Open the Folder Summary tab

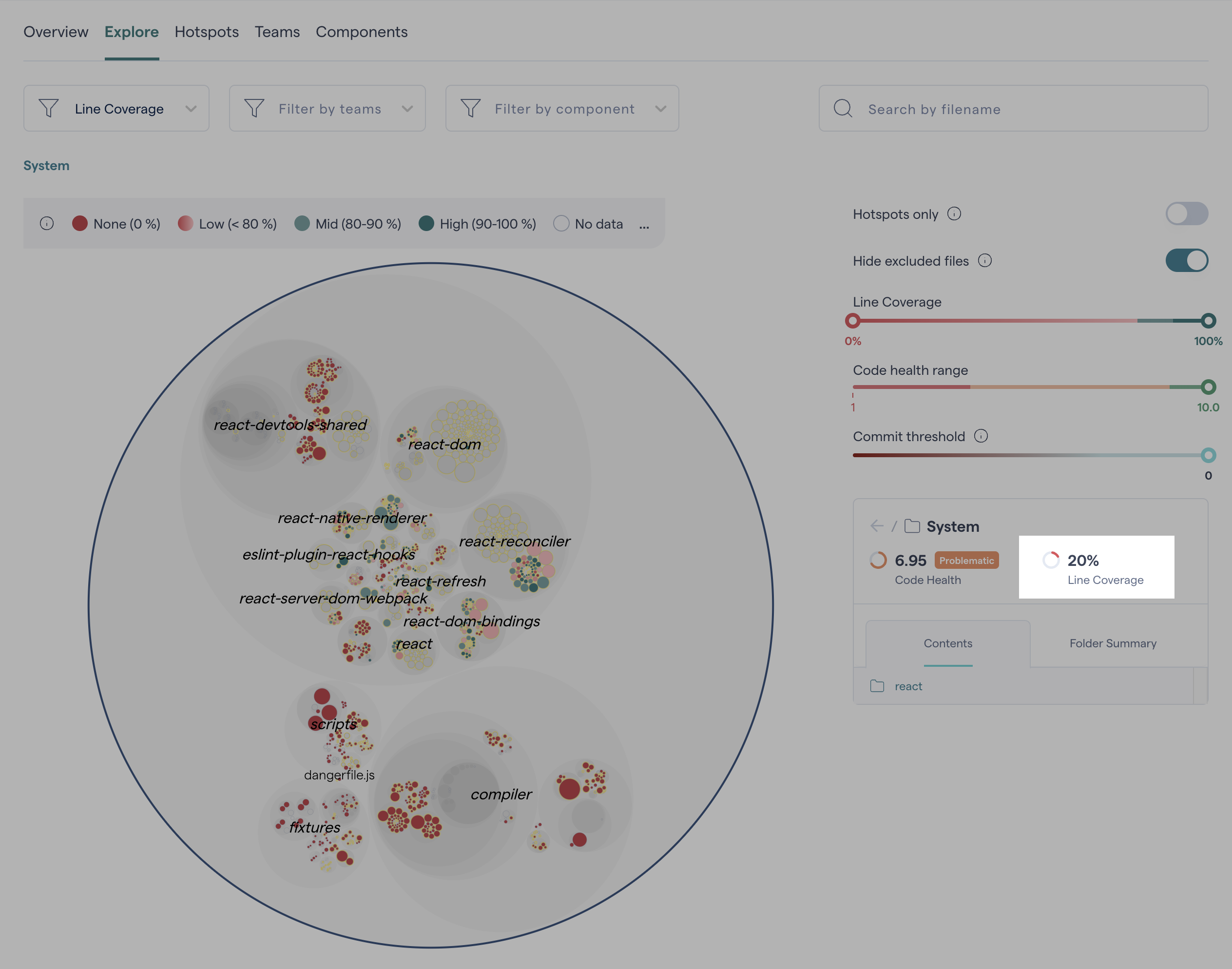(x=1112, y=643)
